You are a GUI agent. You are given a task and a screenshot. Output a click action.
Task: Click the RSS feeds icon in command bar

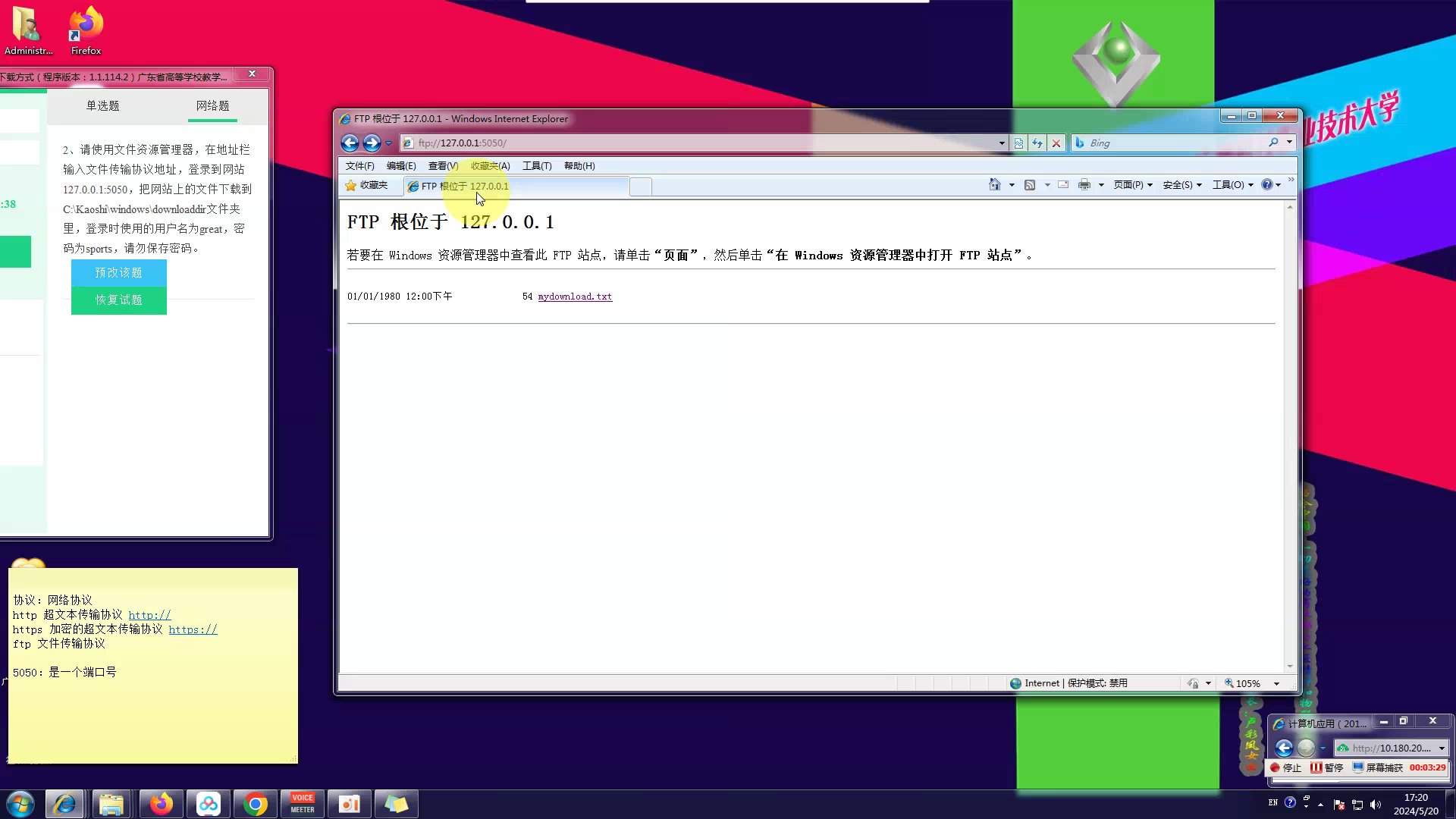[x=1029, y=185]
